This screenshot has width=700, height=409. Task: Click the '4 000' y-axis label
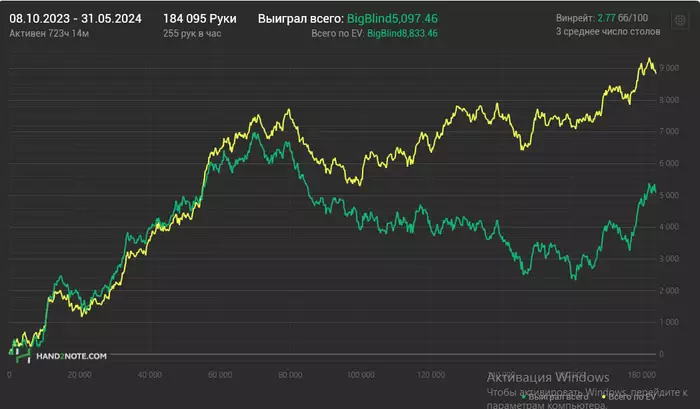[x=669, y=227]
